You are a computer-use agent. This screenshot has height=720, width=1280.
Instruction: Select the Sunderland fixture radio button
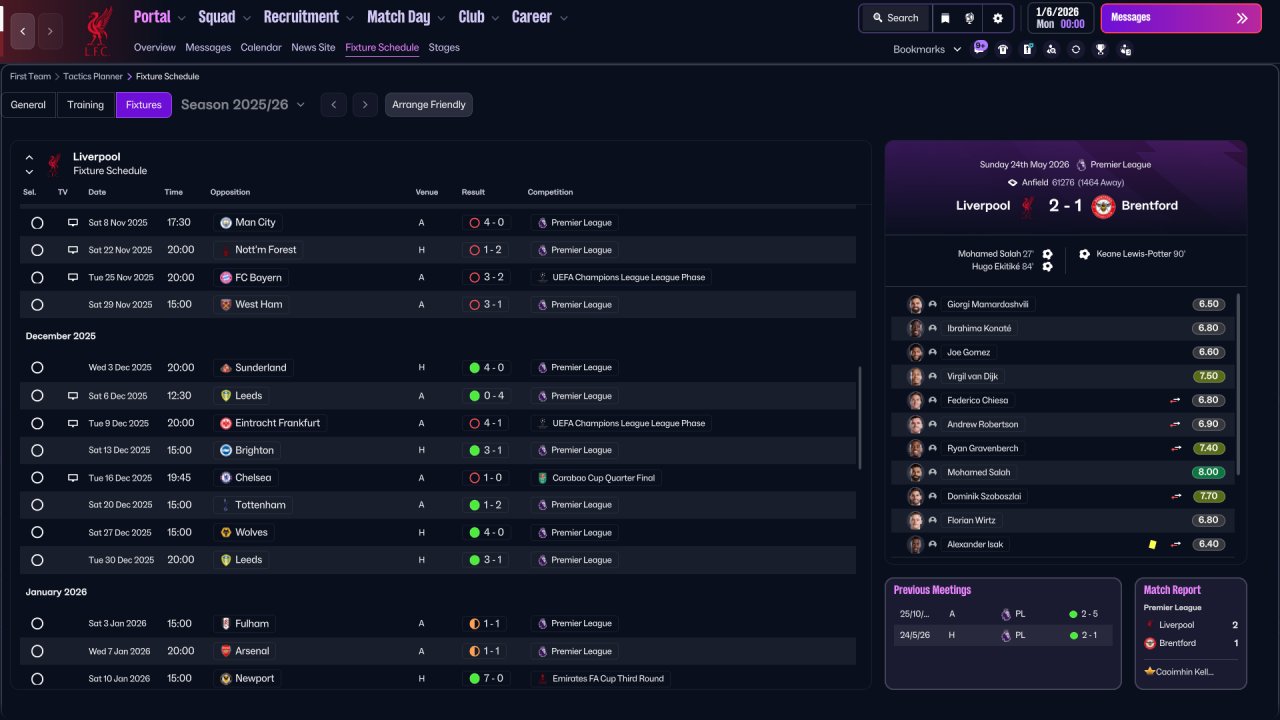click(x=37, y=368)
